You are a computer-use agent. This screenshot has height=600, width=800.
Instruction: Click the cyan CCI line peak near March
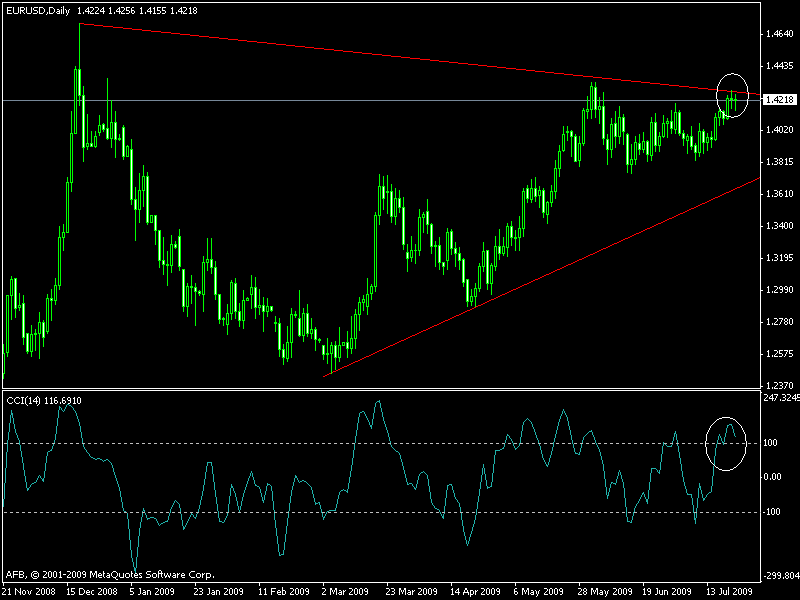378,402
